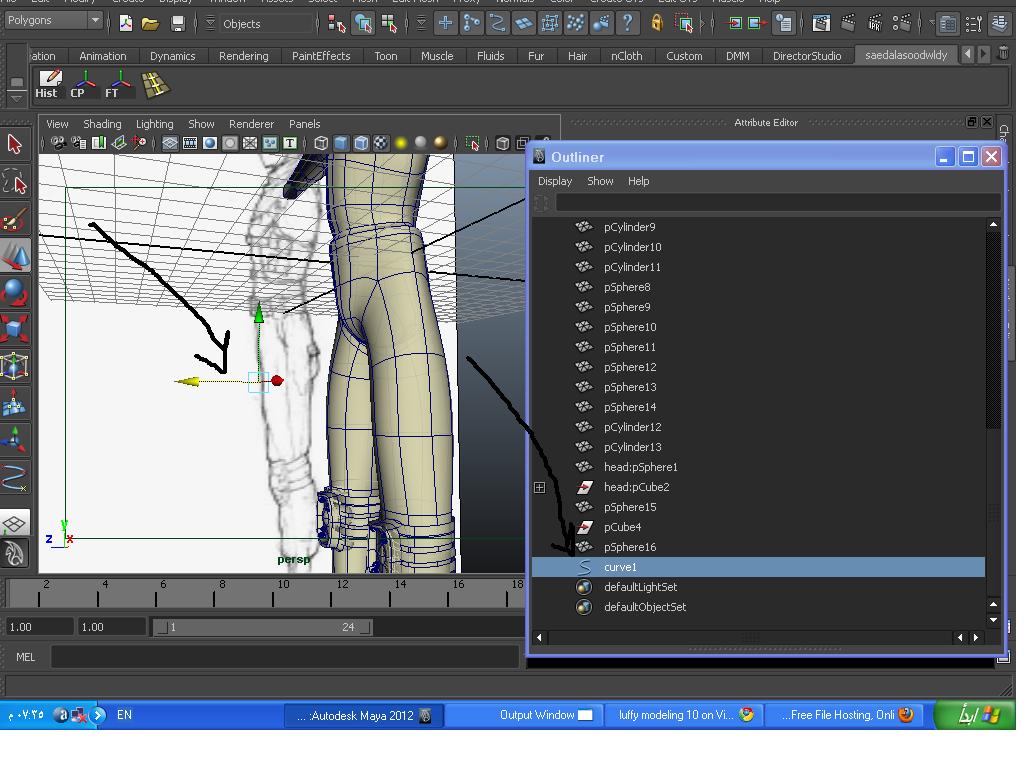
Task: Activate the Rotate tool sphere icon
Action: tap(14, 292)
